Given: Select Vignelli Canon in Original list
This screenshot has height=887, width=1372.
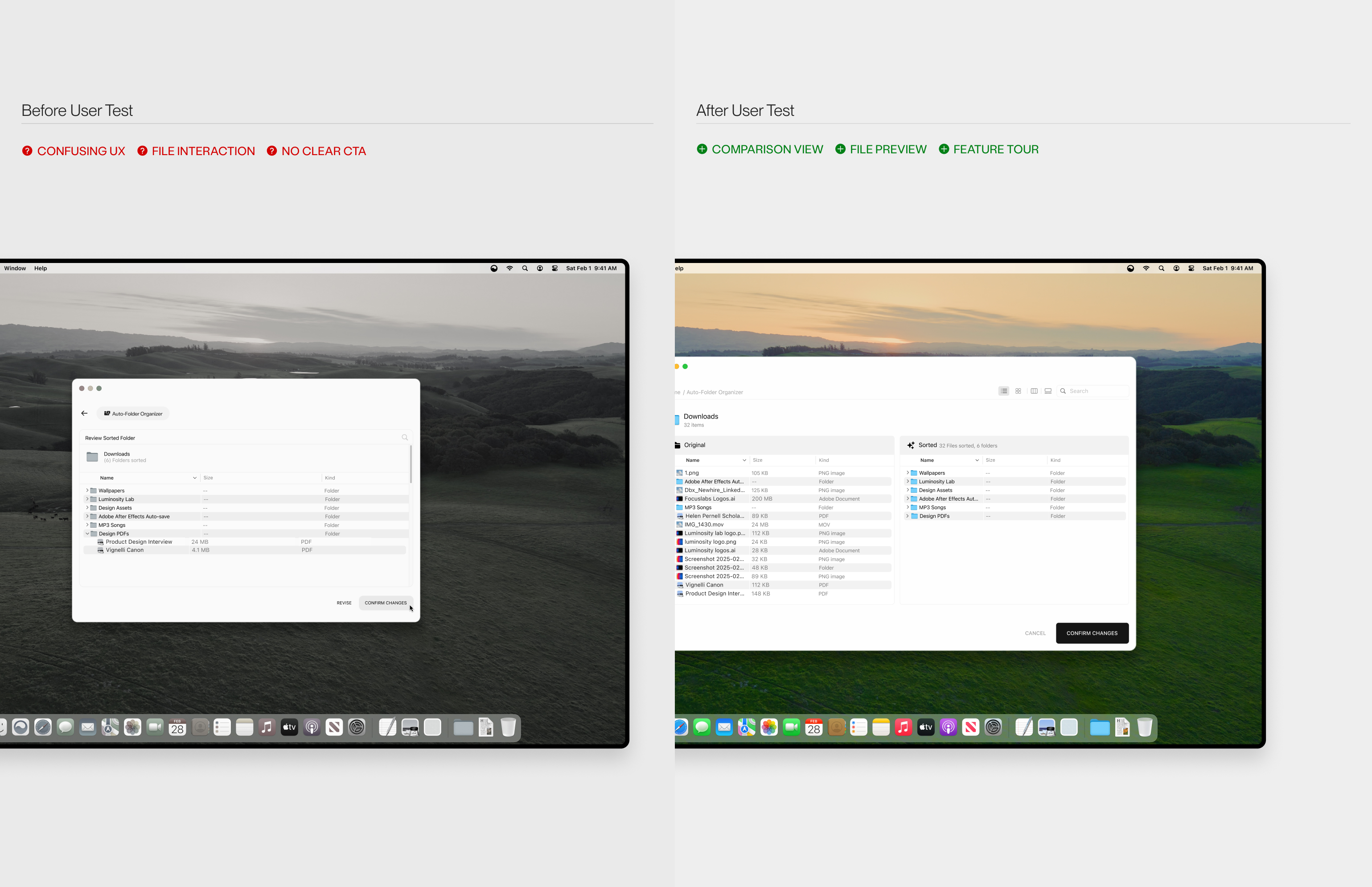Looking at the screenshot, I should click(x=783, y=585).
